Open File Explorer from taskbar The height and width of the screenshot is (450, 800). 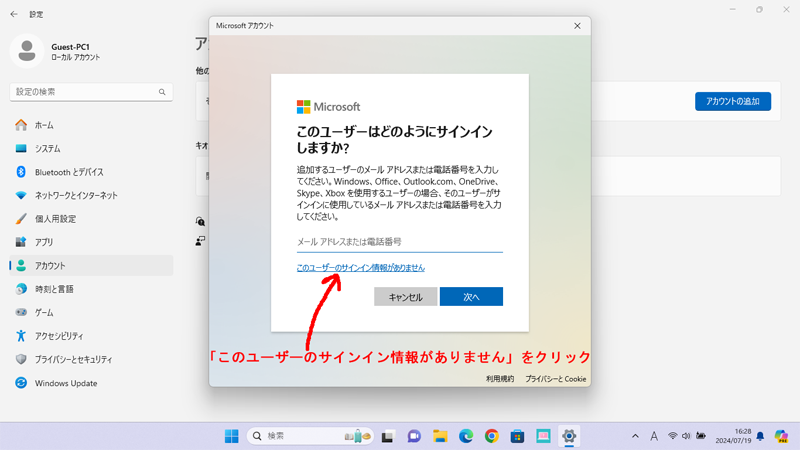(x=440, y=436)
